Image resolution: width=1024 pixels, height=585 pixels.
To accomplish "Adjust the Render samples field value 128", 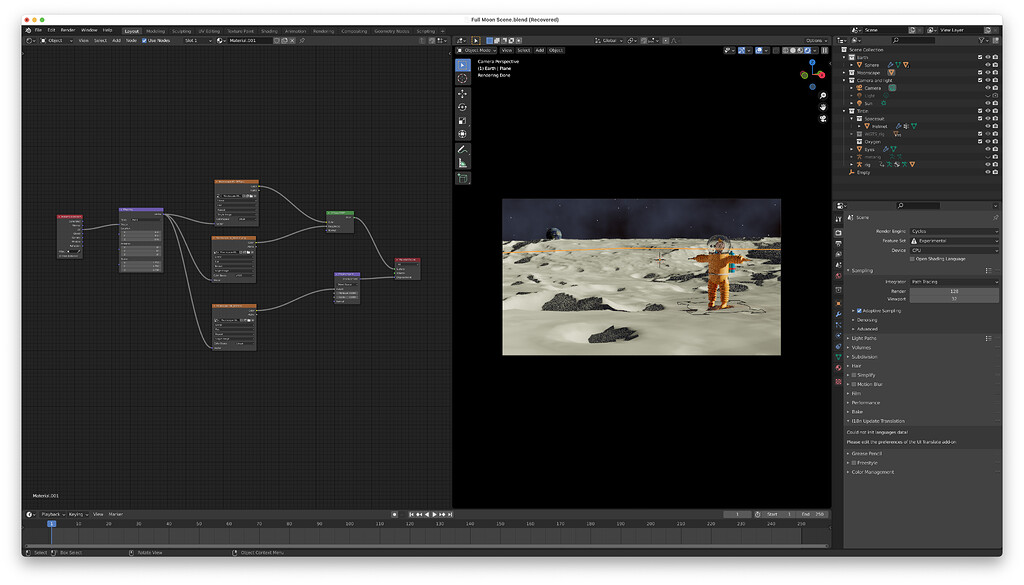I will tap(954, 291).
